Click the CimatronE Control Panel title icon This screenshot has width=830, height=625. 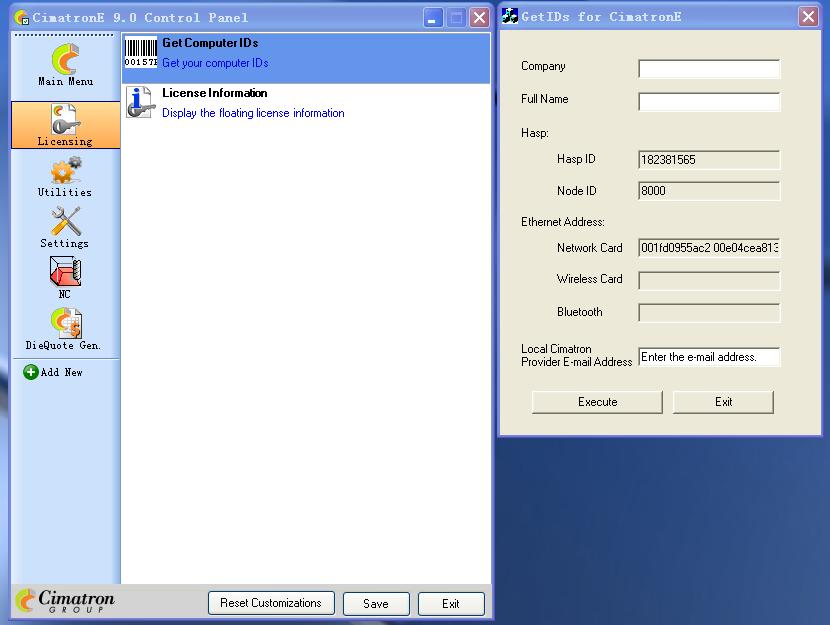point(22,17)
